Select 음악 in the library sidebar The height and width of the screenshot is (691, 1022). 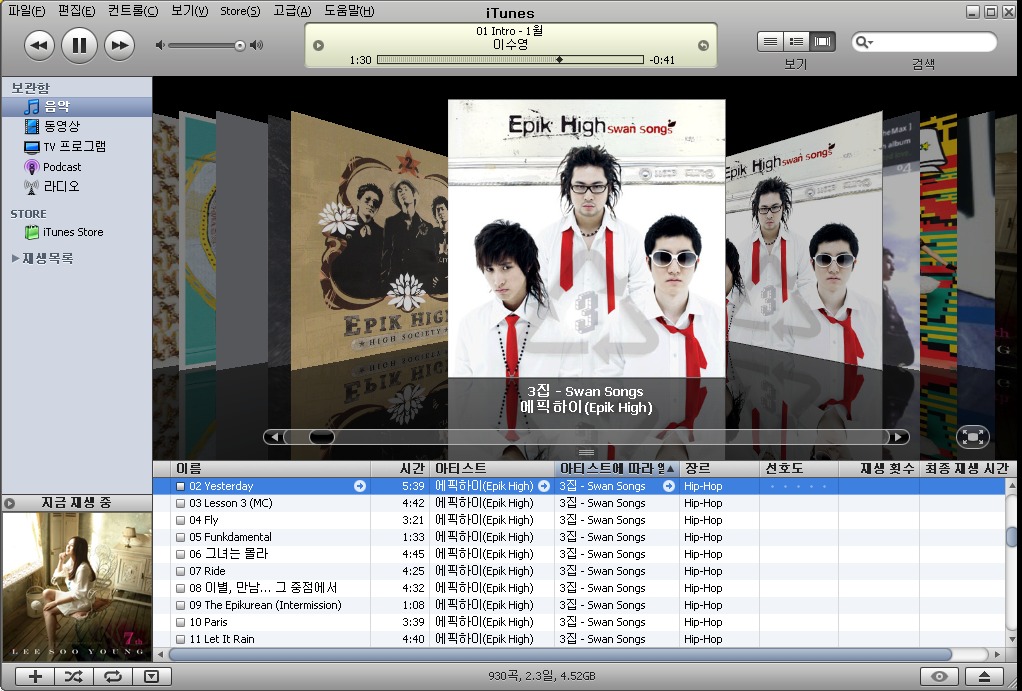77,107
